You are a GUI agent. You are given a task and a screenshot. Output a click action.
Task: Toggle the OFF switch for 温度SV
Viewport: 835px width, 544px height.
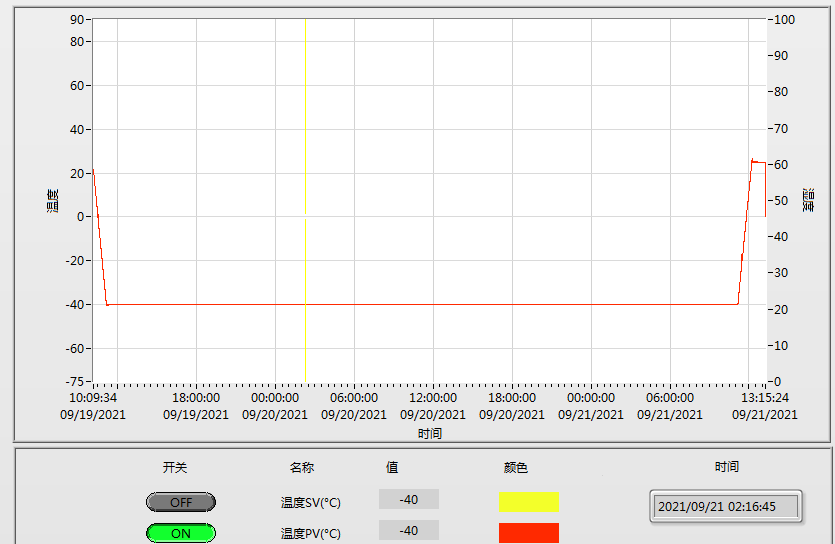(181, 502)
